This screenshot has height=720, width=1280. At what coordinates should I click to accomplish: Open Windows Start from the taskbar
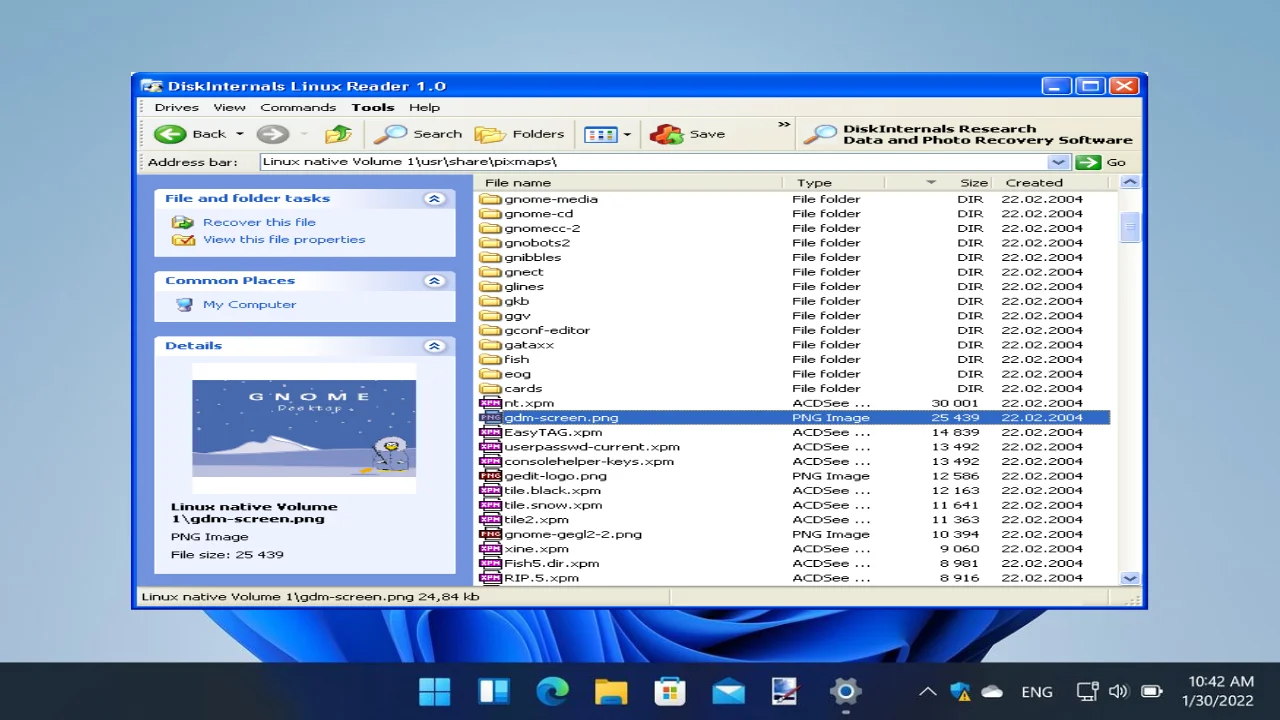[x=435, y=691]
